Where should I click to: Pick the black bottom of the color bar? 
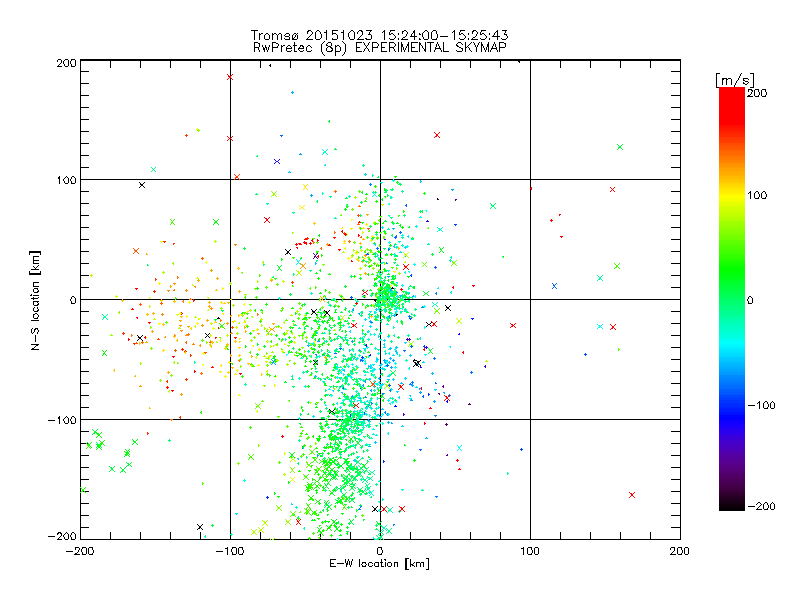pyautogui.click(x=732, y=503)
